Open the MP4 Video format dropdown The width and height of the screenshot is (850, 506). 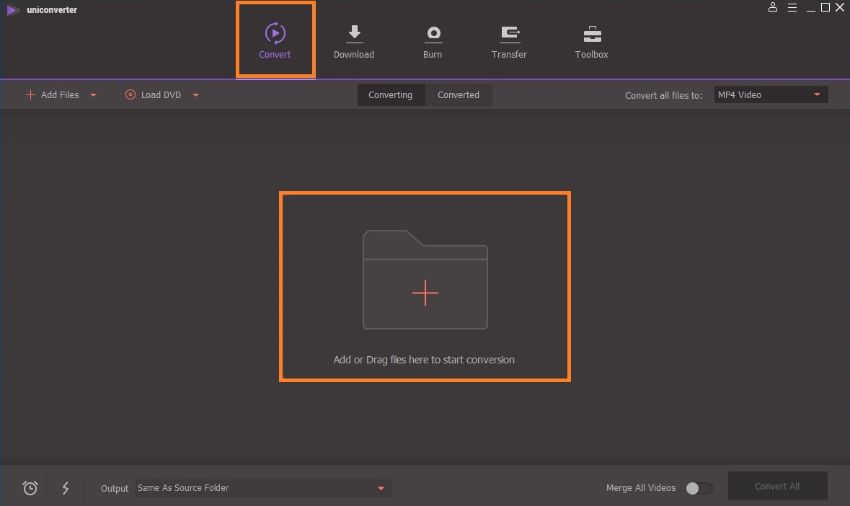[x=770, y=95]
